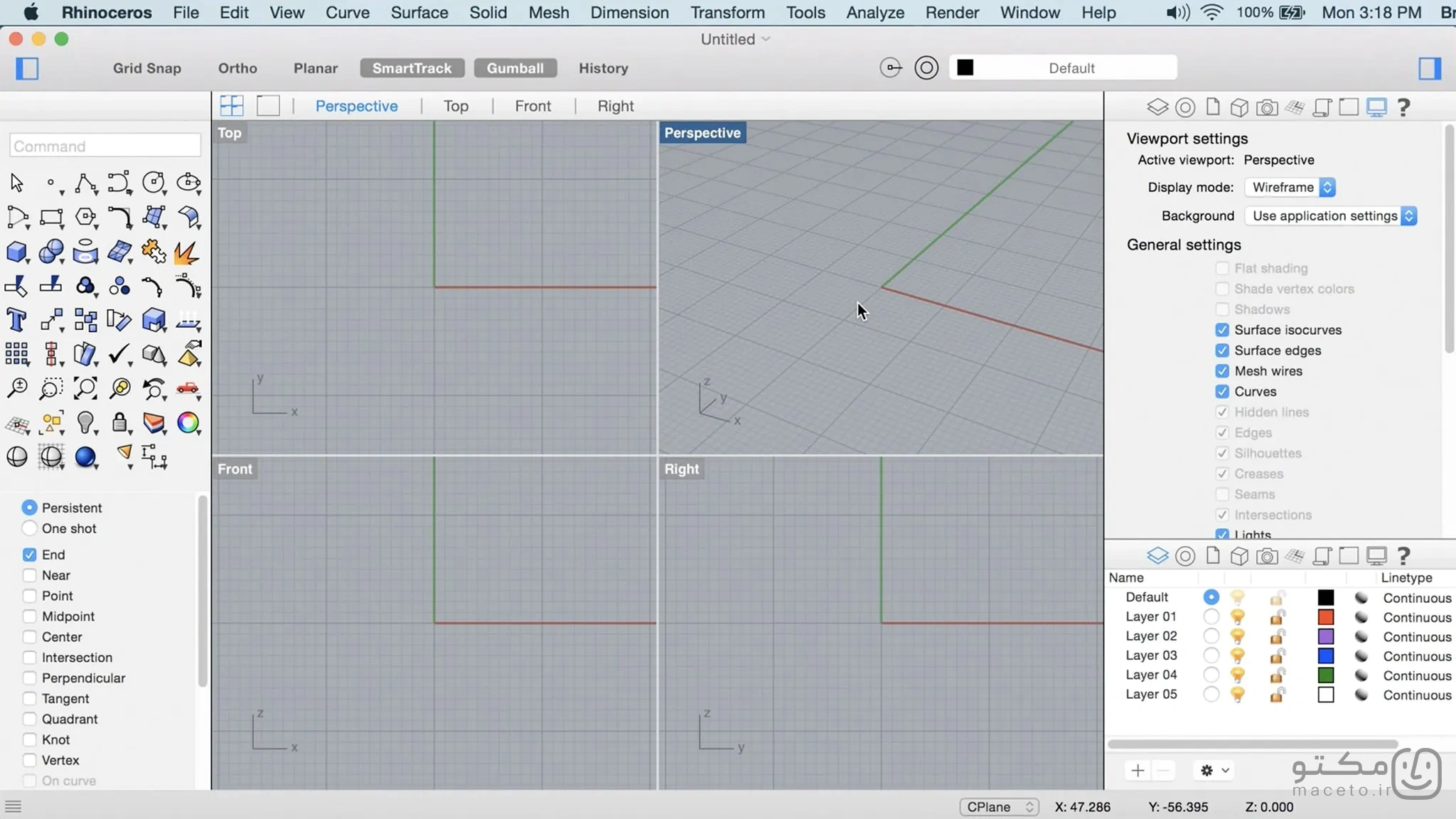Click the light bulb Hide objects tool

click(85, 422)
